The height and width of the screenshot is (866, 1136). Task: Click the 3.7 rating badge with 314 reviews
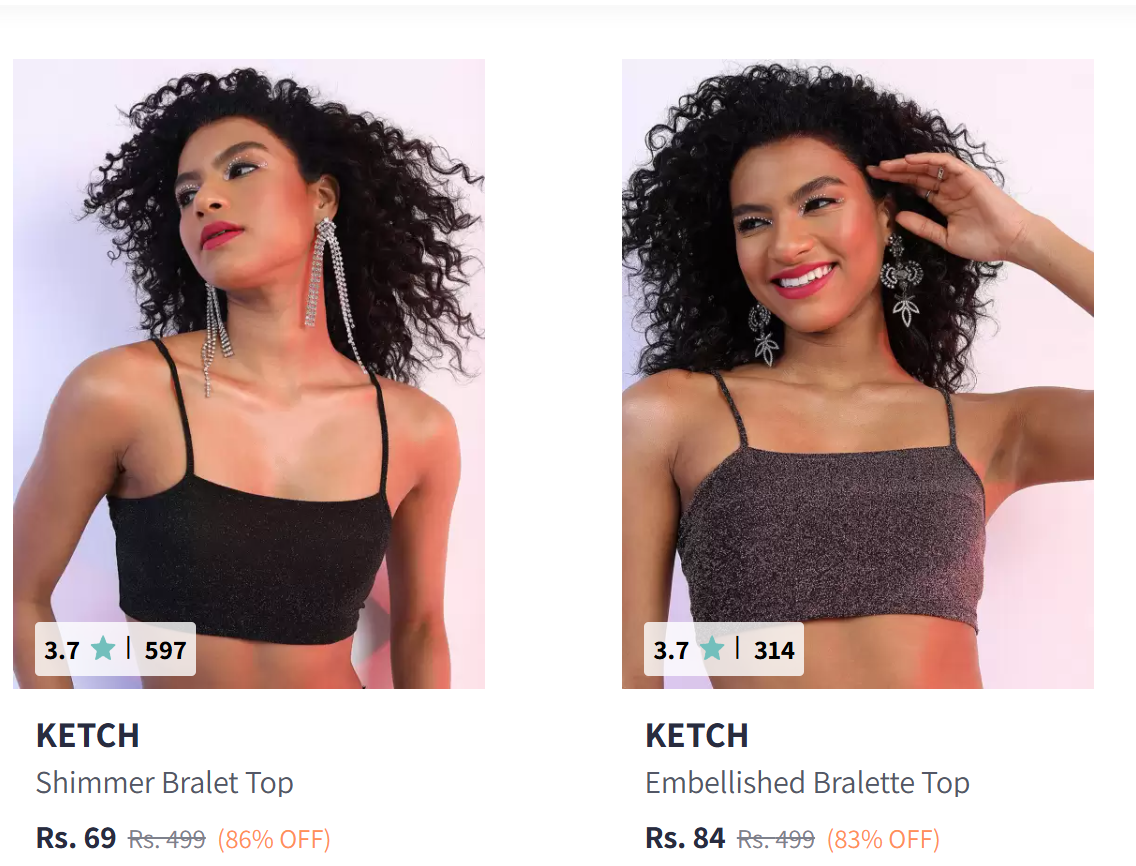pos(724,649)
